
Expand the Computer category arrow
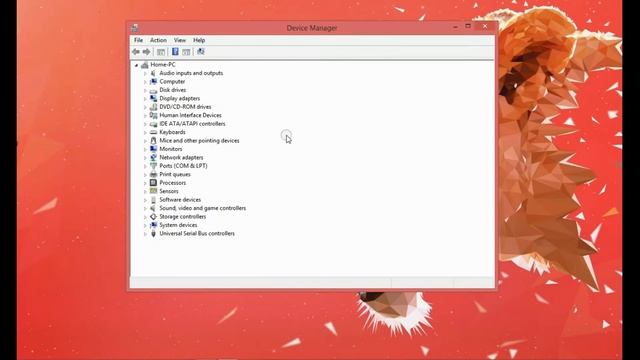(145, 82)
